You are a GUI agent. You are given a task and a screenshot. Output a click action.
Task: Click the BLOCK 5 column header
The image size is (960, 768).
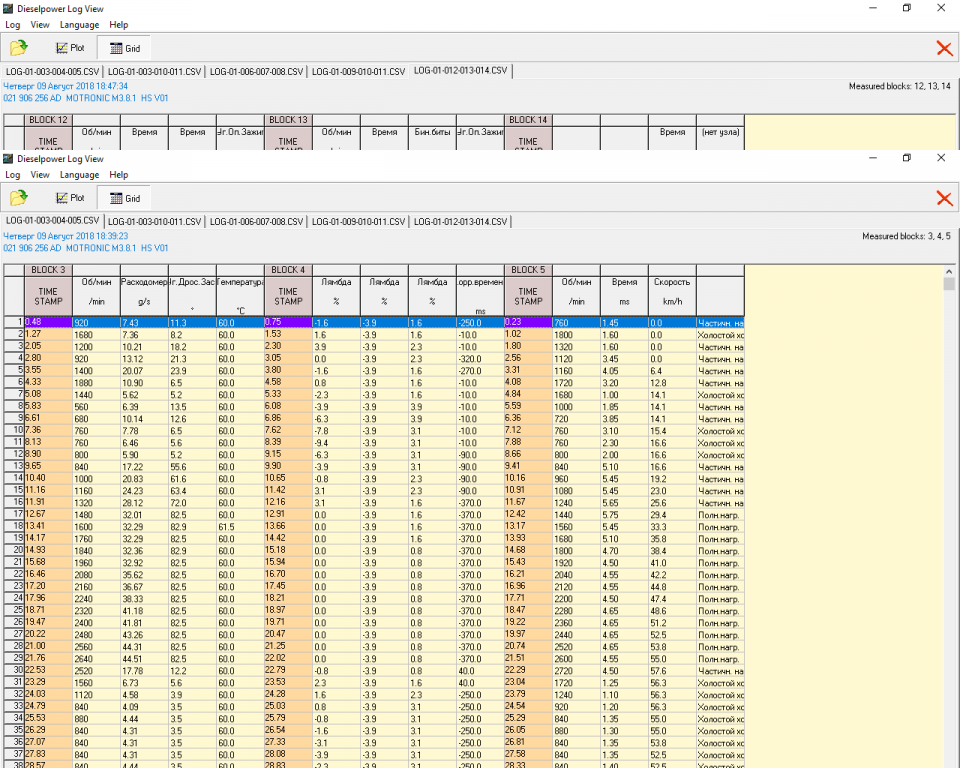pos(528,270)
